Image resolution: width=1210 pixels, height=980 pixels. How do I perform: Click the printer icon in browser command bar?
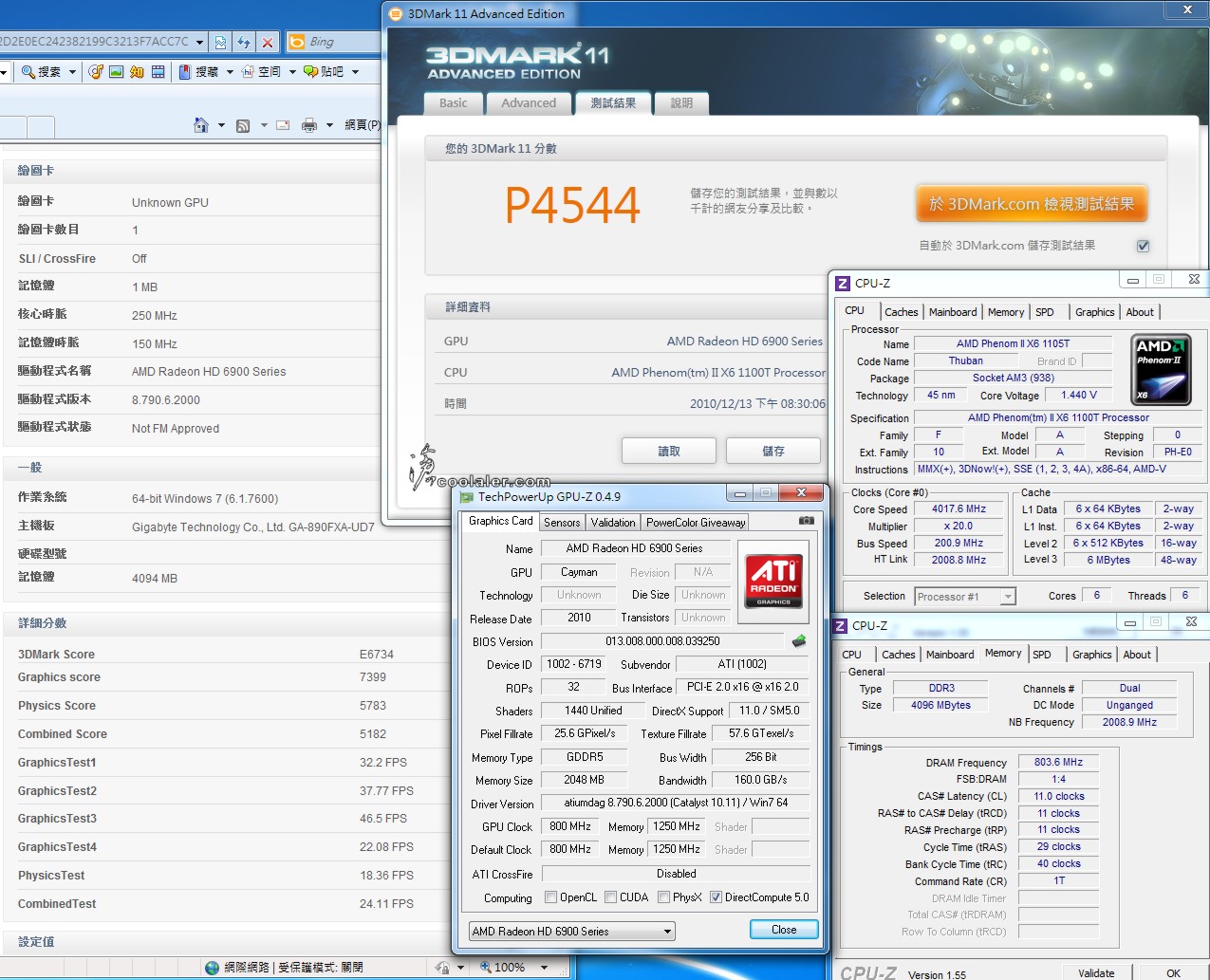click(309, 125)
